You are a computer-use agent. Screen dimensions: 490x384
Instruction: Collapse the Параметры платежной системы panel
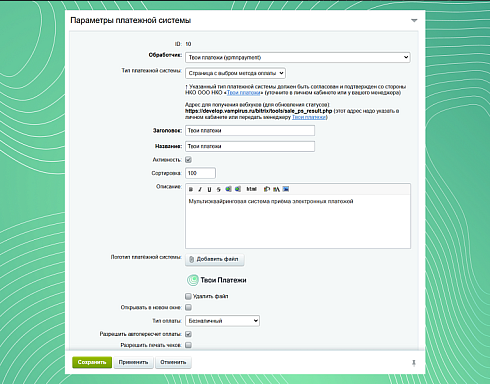414,21
